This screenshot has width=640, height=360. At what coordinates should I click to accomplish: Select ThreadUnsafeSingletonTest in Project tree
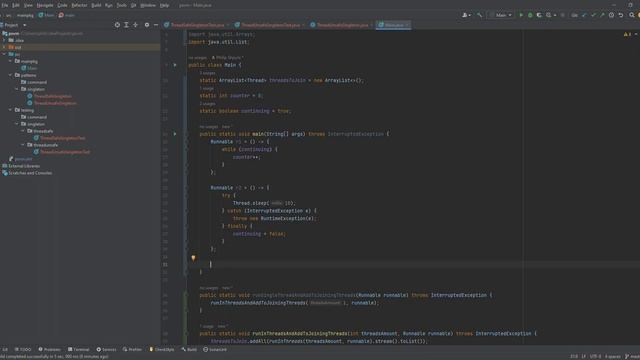(x=62, y=152)
